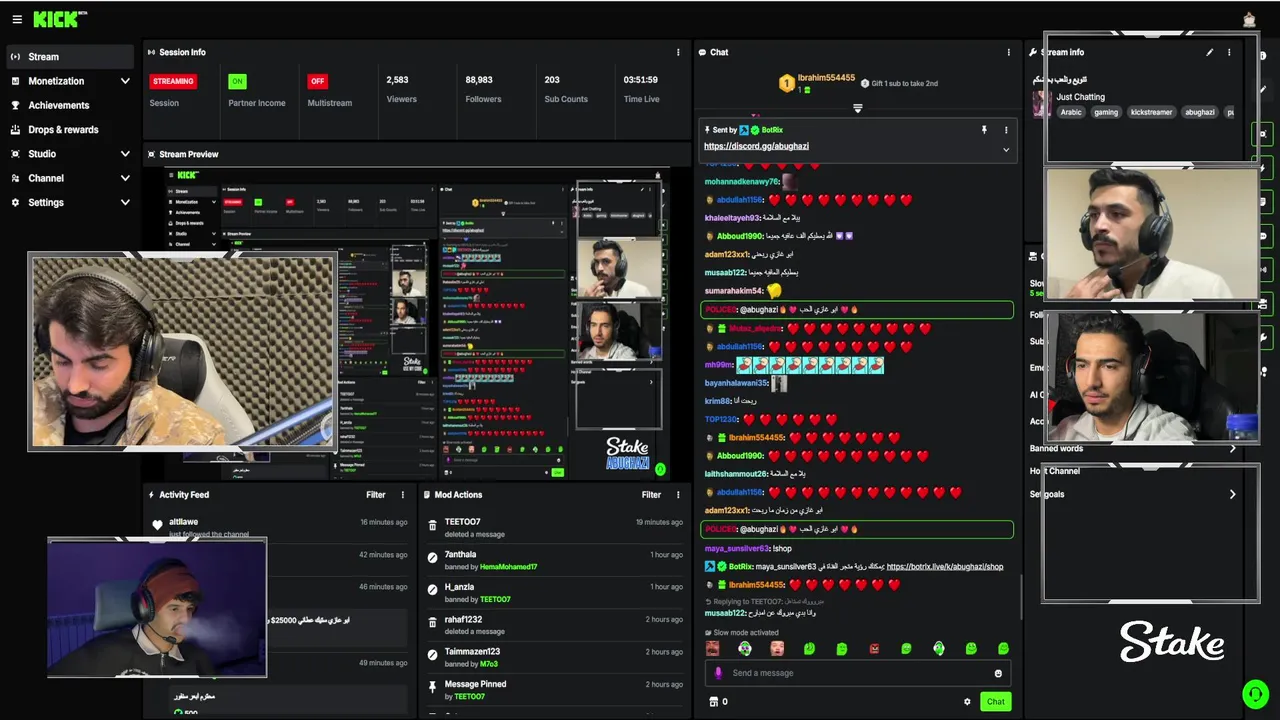1280x720 pixels.
Task: Open the discord.gg/abughazi link
Action: pyautogui.click(x=756, y=146)
